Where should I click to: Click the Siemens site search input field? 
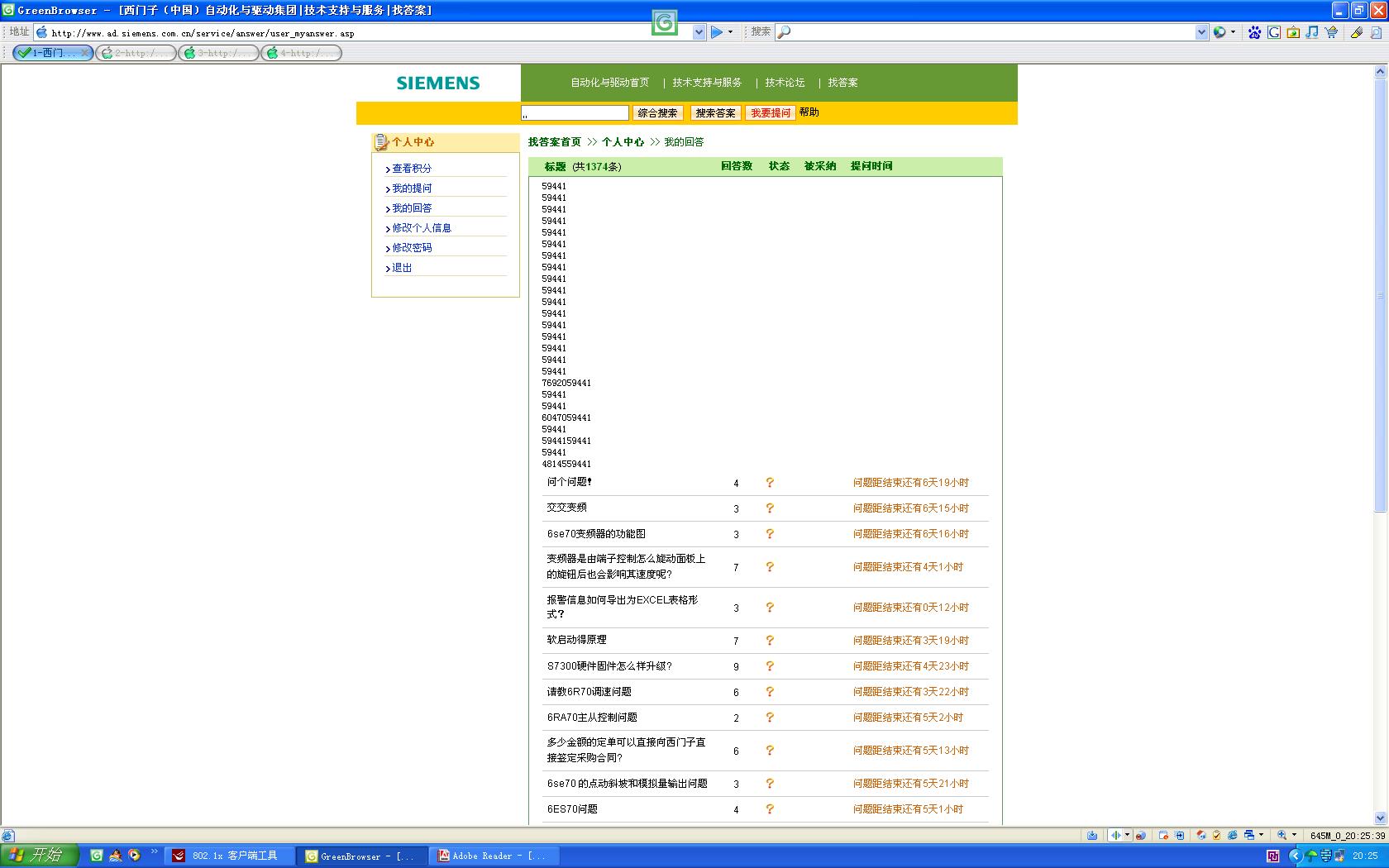(575, 113)
